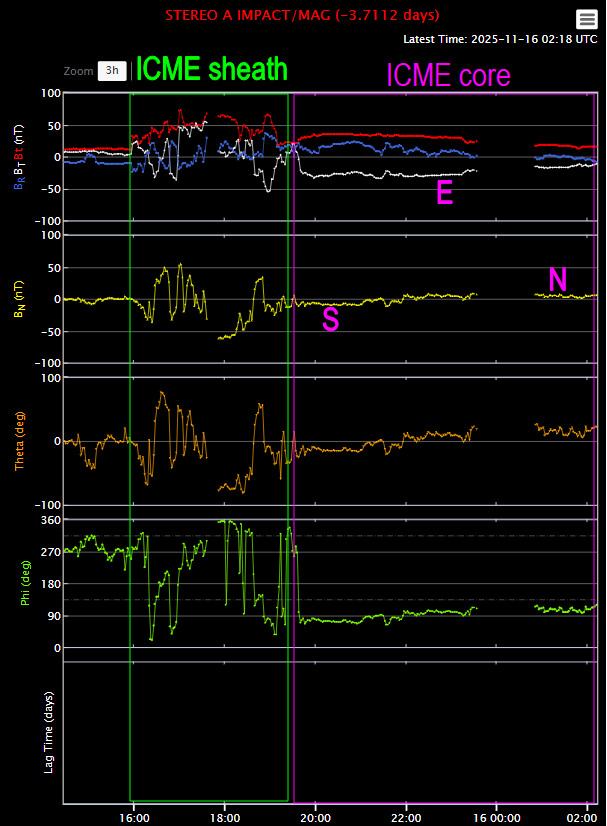
Task: Click the Theta (deg) axis label
Action: point(19,441)
